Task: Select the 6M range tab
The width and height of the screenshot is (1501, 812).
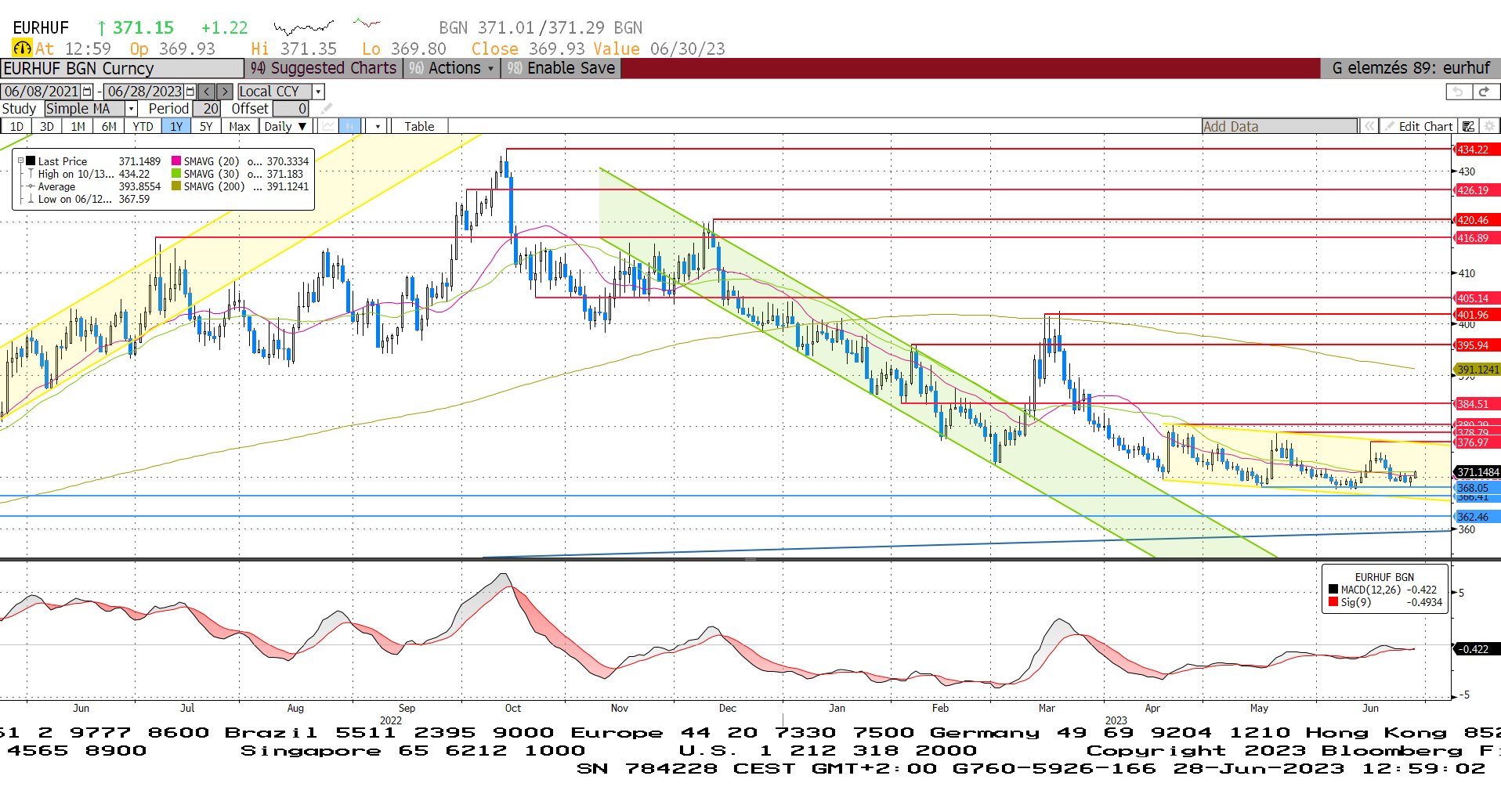Action: (109, 126)
